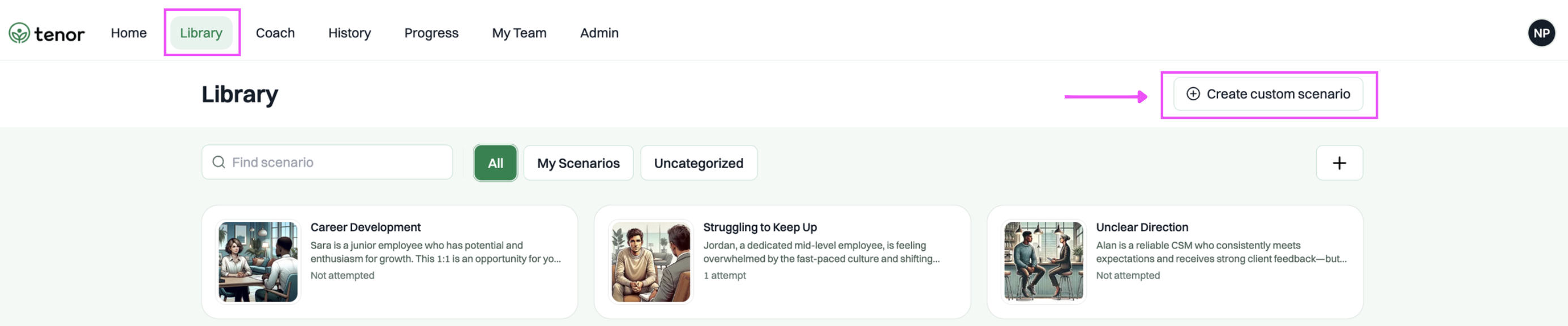This screenshot has height=326, width=1568.
Task: Go to the Home tab
Action: 128,33
